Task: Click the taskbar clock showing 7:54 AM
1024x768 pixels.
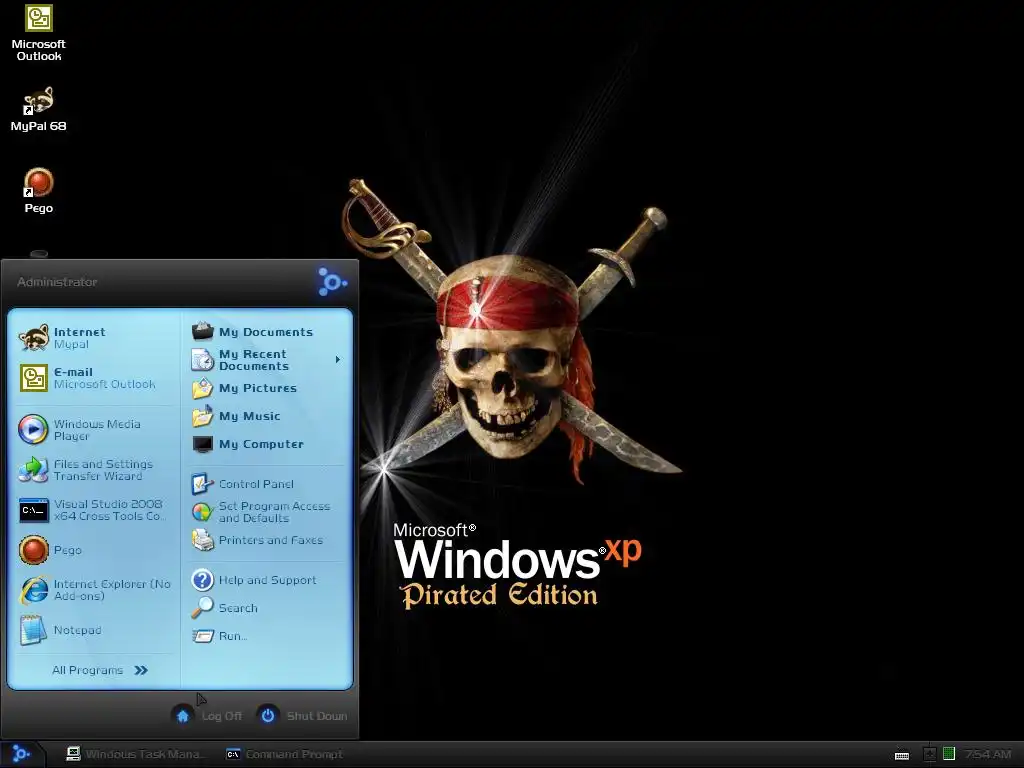Action: (x=988, y=754)
